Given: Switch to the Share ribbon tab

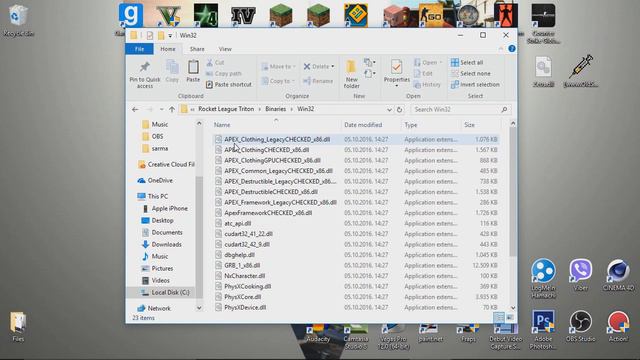Looking at the screenshot, I should coord(197,49).
